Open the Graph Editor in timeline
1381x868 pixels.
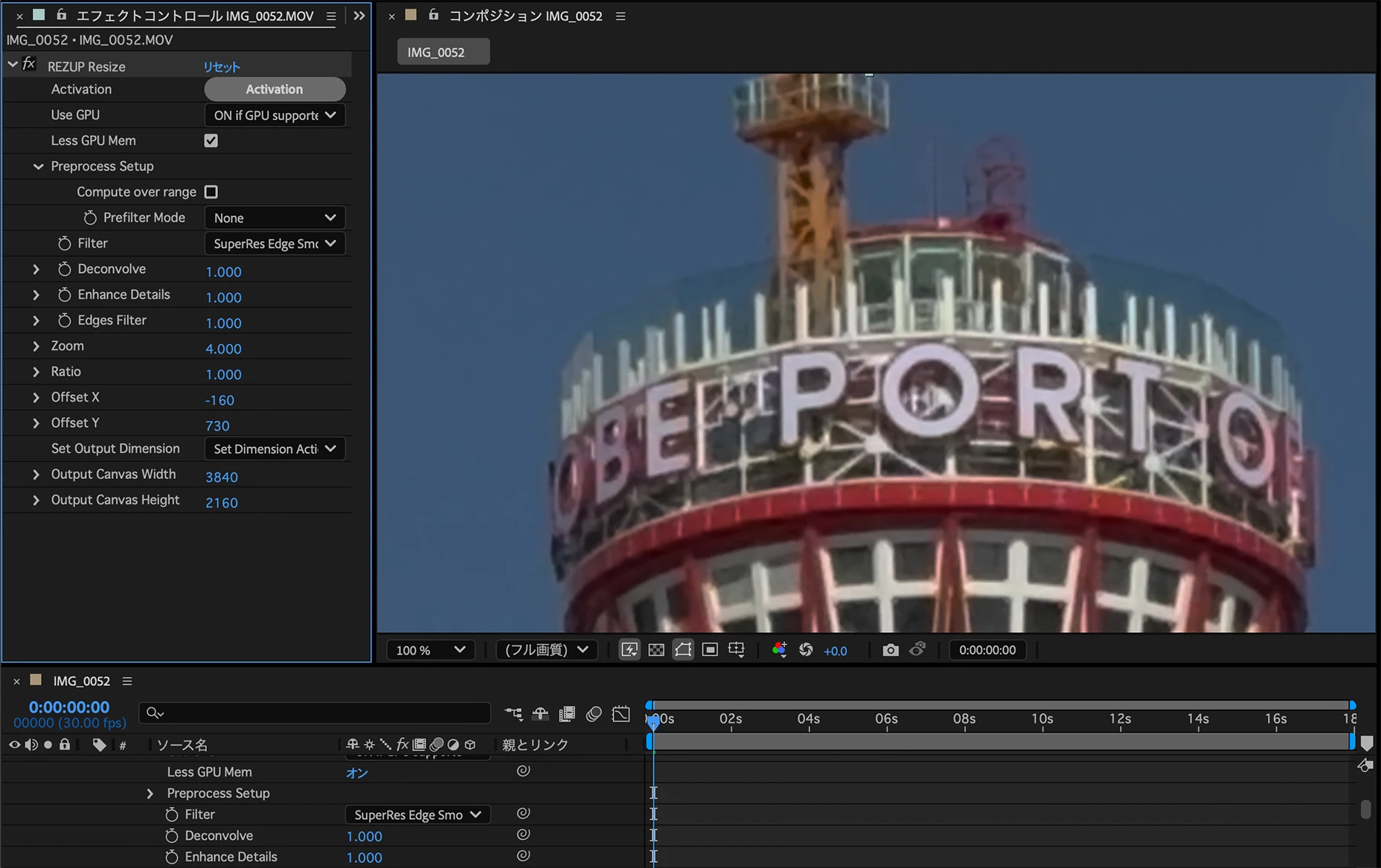click(x=621, y=714)
